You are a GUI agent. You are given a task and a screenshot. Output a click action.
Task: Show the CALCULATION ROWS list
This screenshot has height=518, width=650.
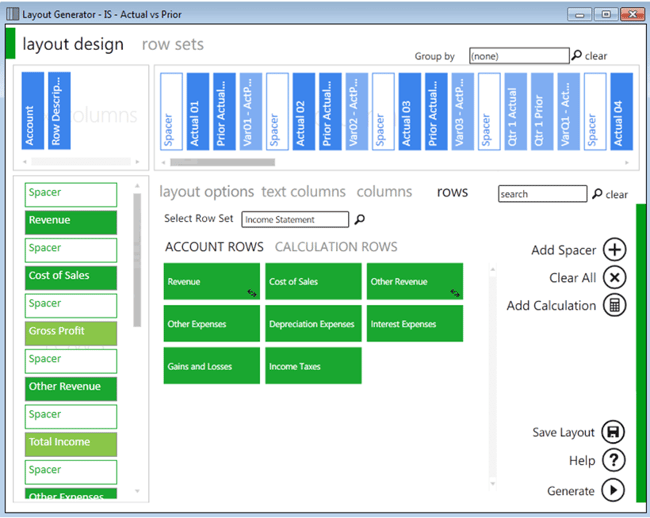[x=335, y=247]
